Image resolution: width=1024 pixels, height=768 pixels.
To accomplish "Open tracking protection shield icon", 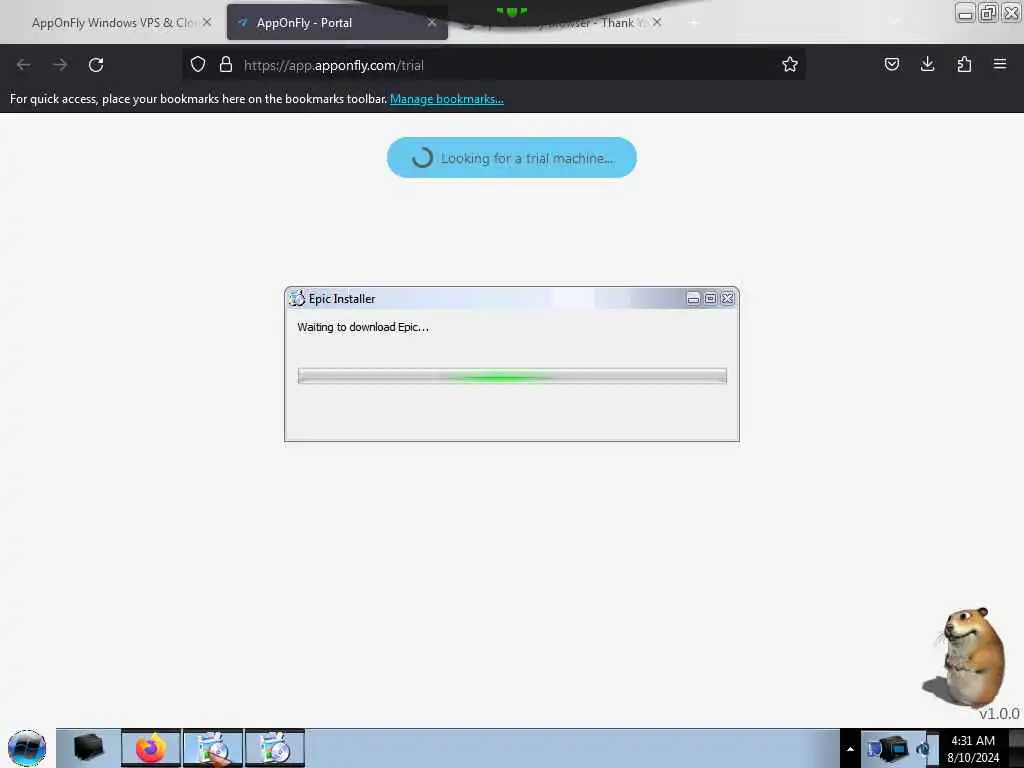I will click(x=198, y=65).
